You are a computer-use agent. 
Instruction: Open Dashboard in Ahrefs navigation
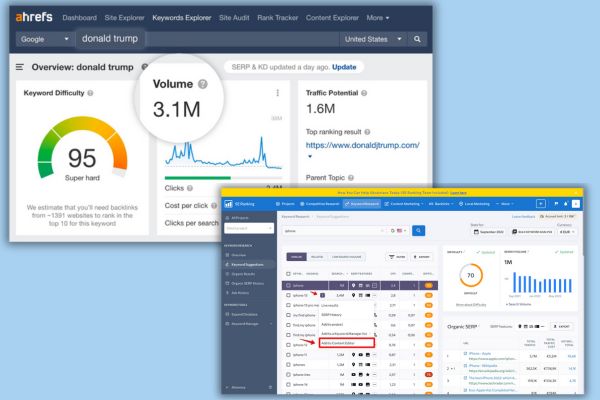coord(79,18)
